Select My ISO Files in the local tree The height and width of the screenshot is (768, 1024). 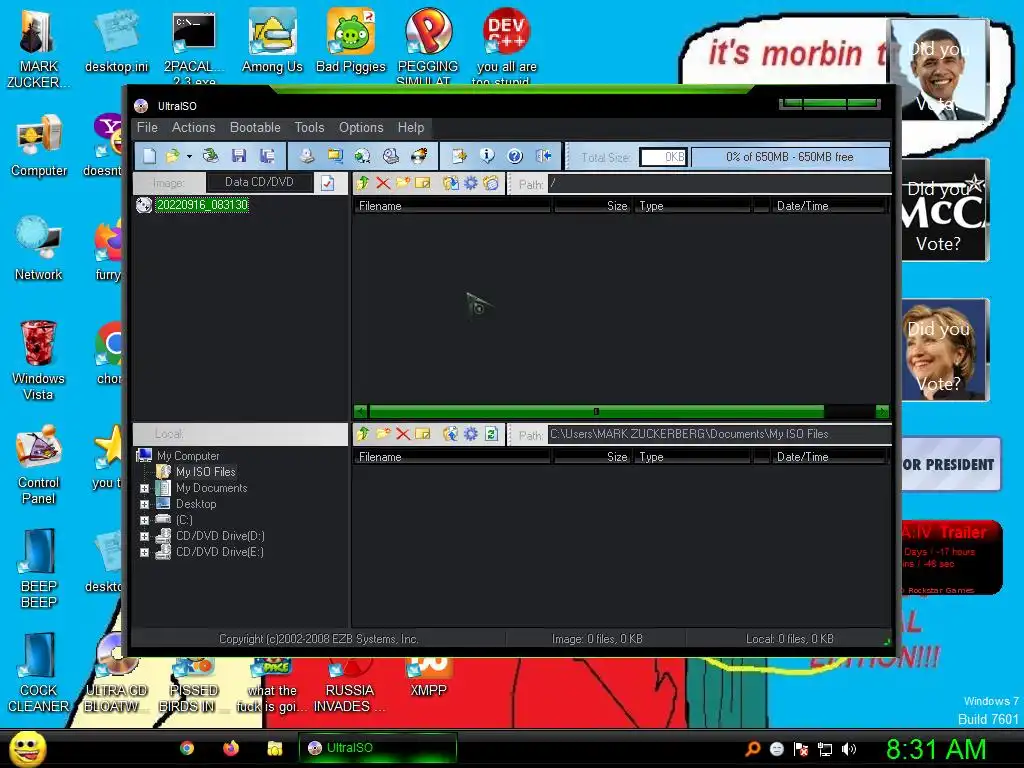point(206,472)
